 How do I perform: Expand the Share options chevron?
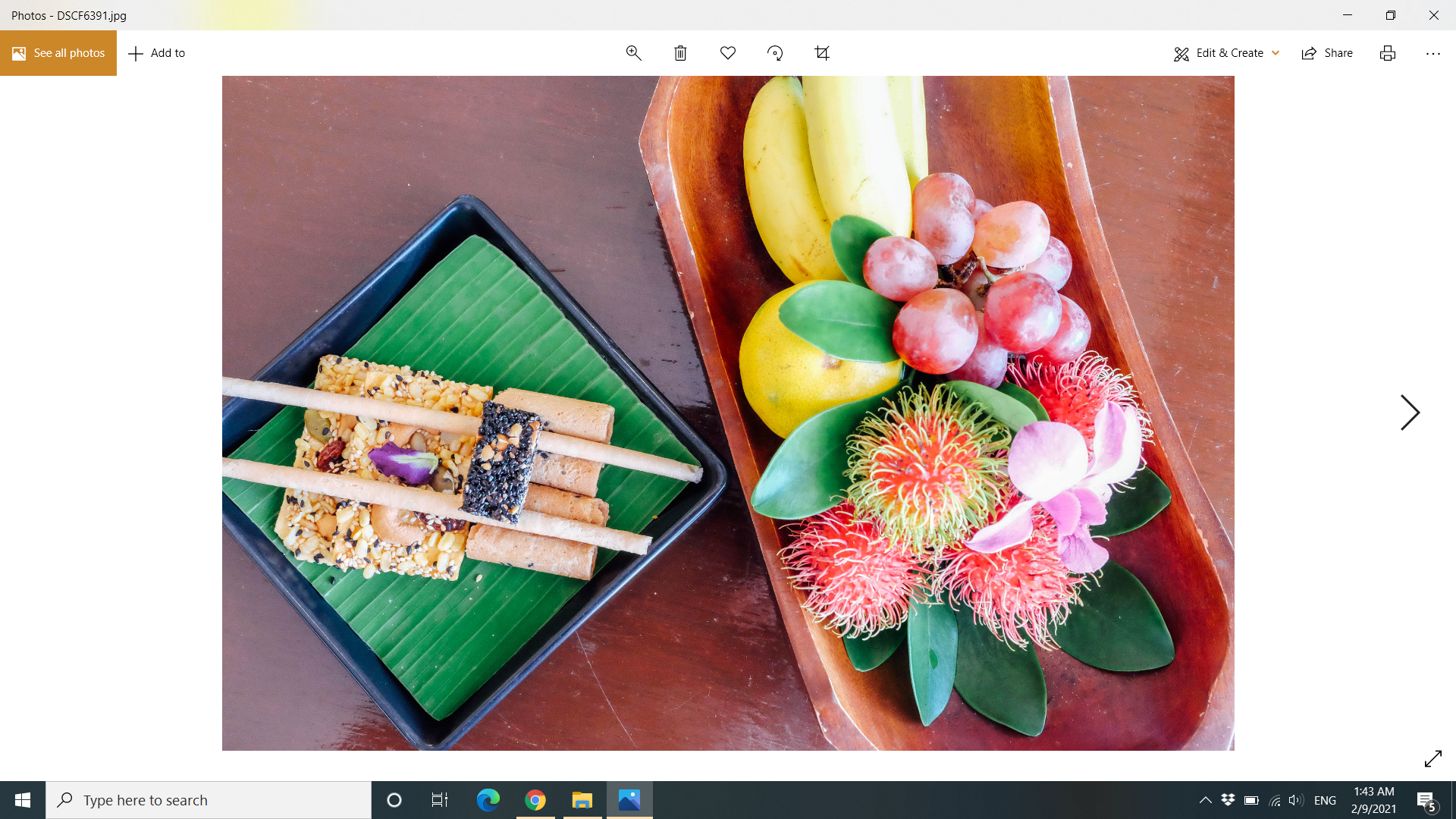(x=1327, y=53)
